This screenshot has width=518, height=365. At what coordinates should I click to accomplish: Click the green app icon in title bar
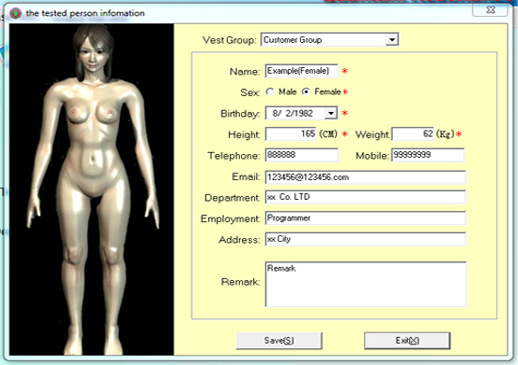point(15,13)
